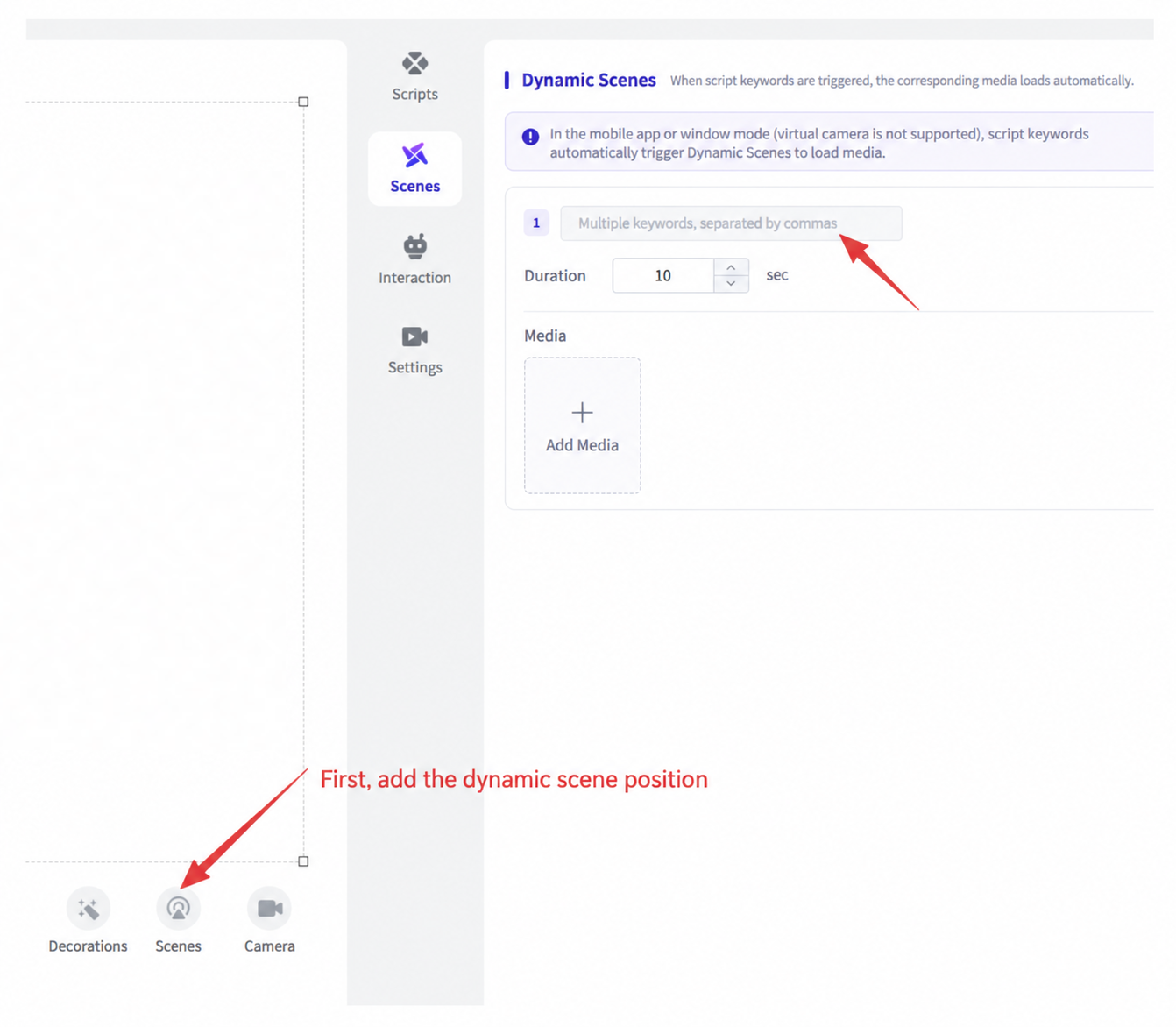Click the Add Media box
This screenshot has width=1176, height=1027.
click(x=583, y=425)
